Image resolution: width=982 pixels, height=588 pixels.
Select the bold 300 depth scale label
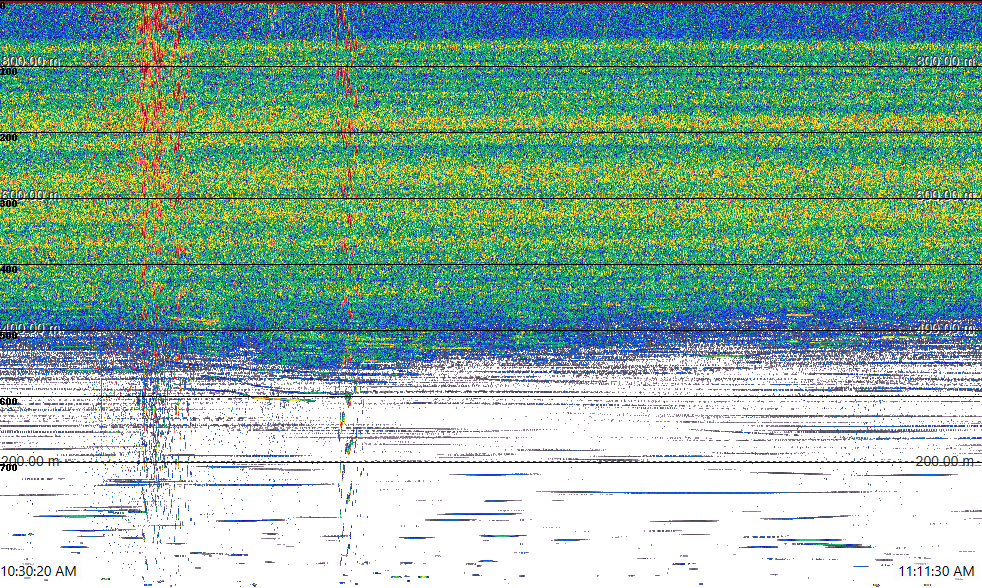pyautogui.click(x=9, y=204)
